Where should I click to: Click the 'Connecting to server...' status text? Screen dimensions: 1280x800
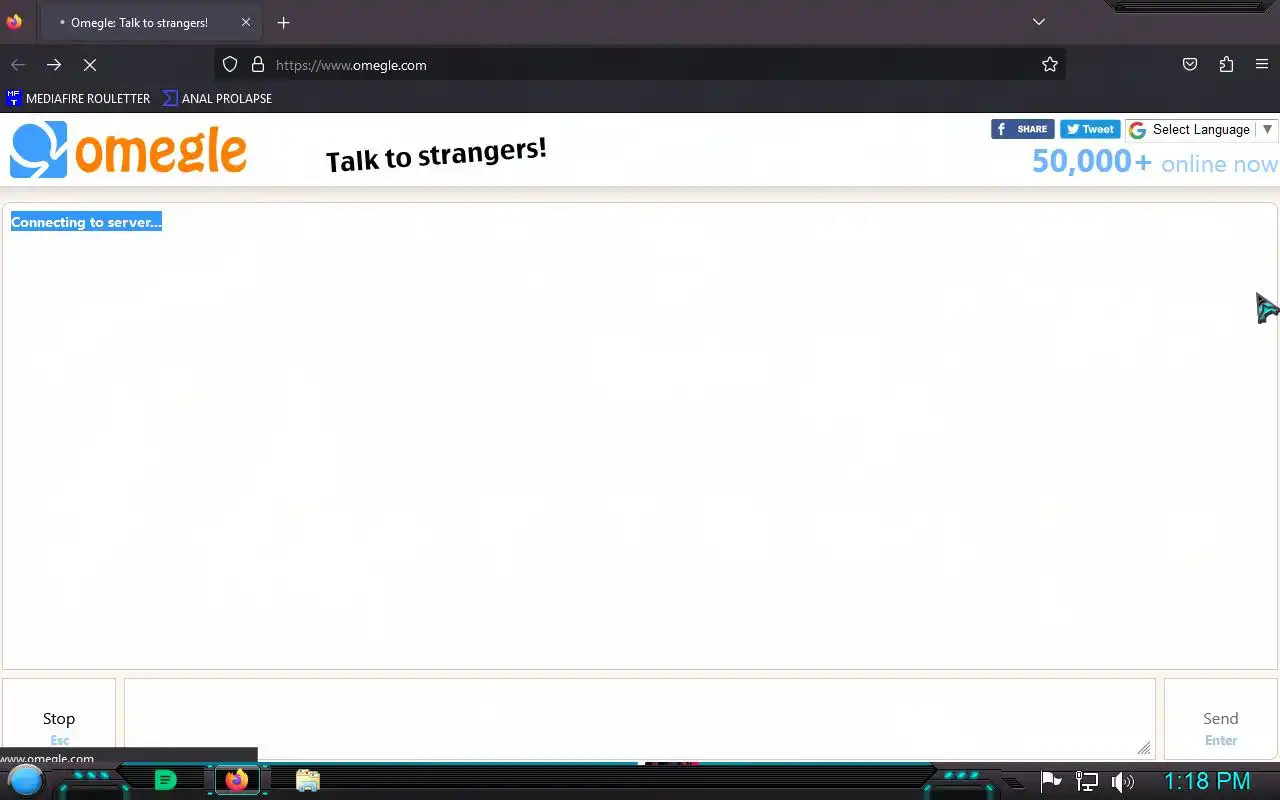click(x=86, y=222)
